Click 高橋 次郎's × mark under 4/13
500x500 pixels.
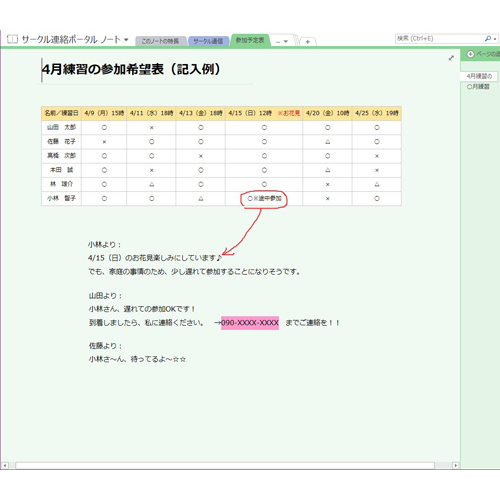[x=201, y=156]
